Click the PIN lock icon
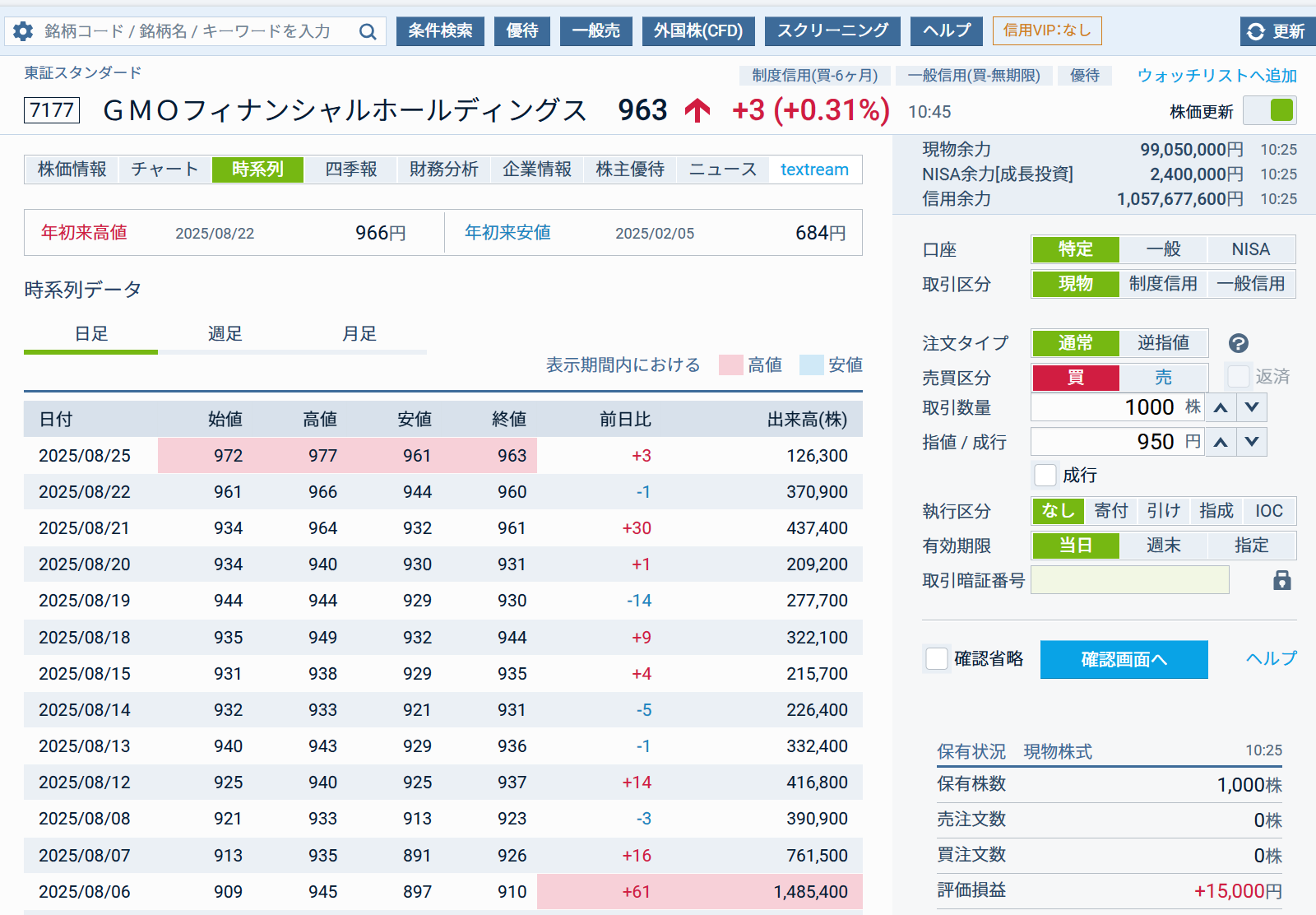This screenshot has width=1316, height=915. tap(1281, 580)
